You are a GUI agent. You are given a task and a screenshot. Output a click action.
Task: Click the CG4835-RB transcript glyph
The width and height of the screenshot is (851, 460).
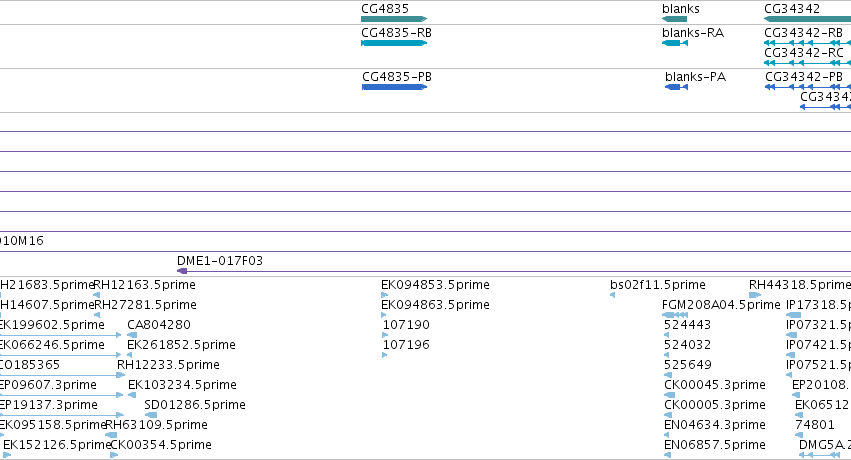394,43
